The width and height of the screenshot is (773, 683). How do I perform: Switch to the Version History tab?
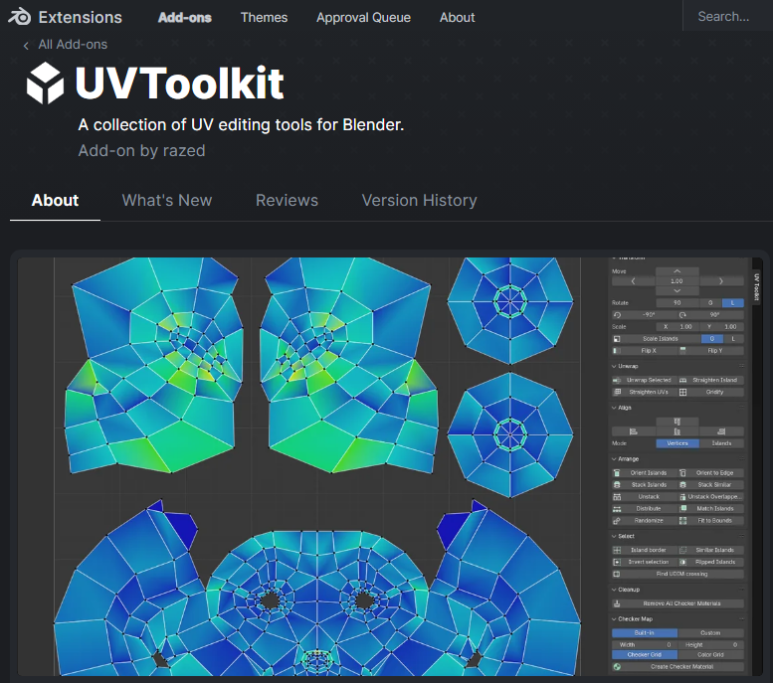point(419,200)
